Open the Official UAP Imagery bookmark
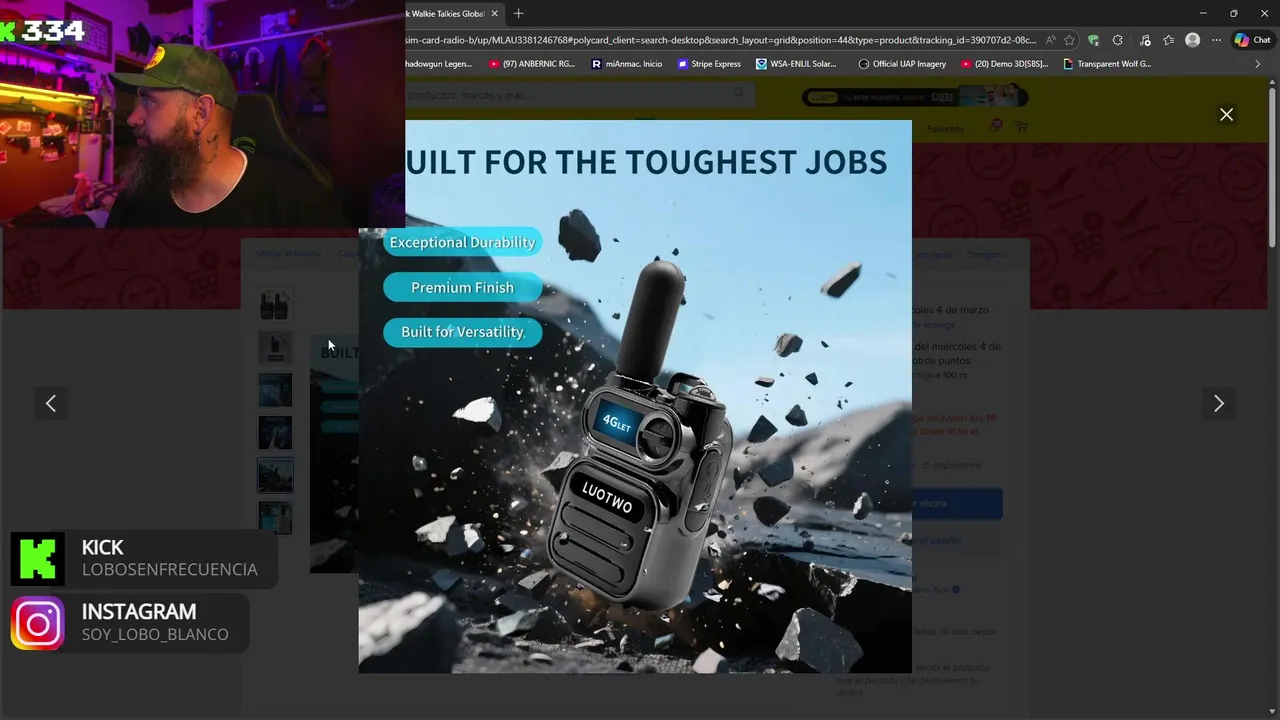The width and height of the screenshot is (1280, 720). pyautogui.click(x=902, y=64)
